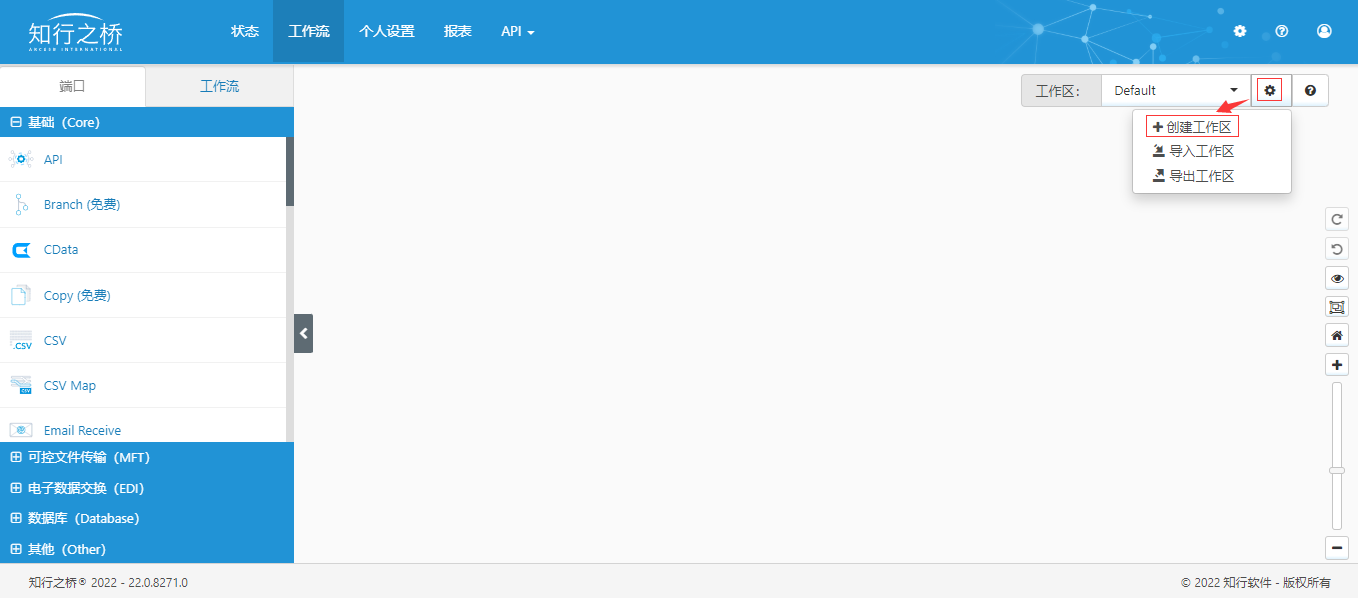Screen dimensions: 1358x598
Task: Click the zoom out minus button
Action: point(1337,547)
